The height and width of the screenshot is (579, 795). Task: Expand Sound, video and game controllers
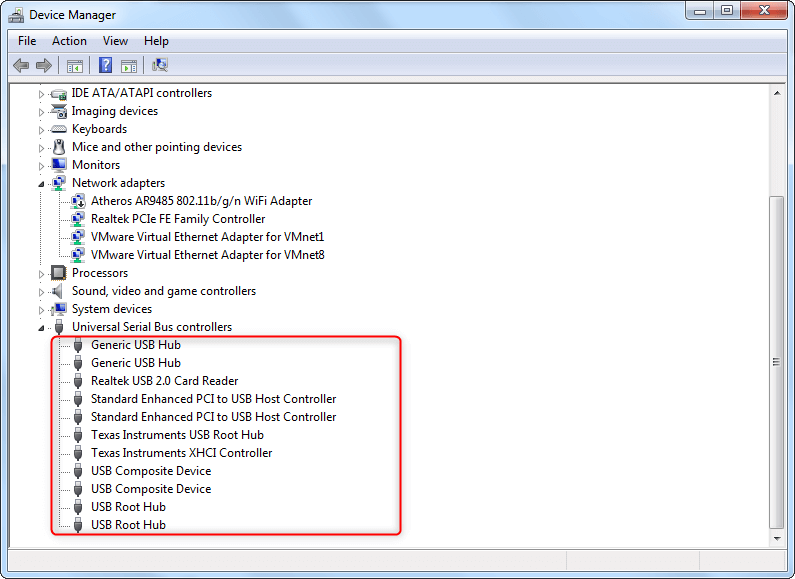pos(41,292)
